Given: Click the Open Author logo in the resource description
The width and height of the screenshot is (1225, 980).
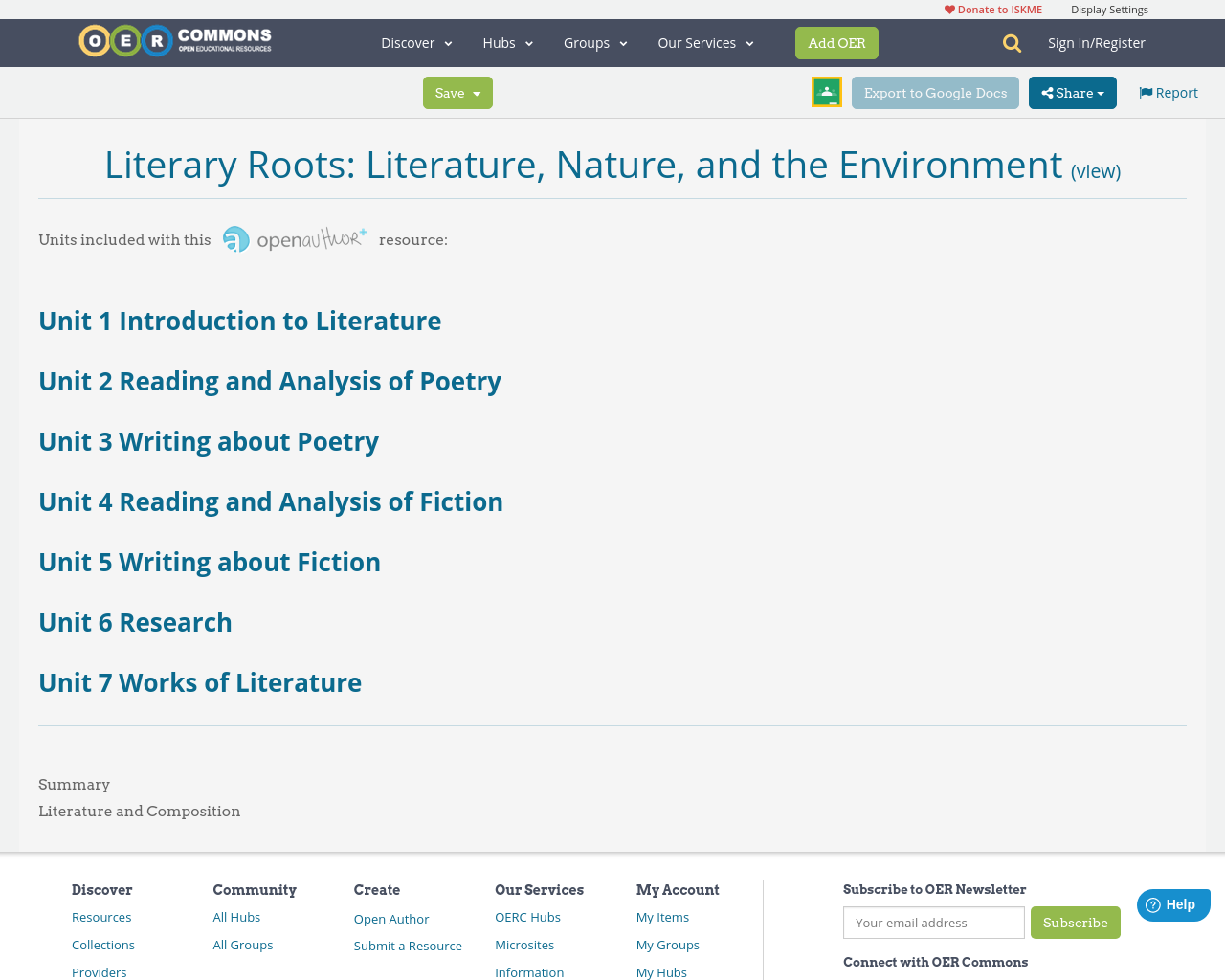Looking at the screenshot, I should coord(294,238).
